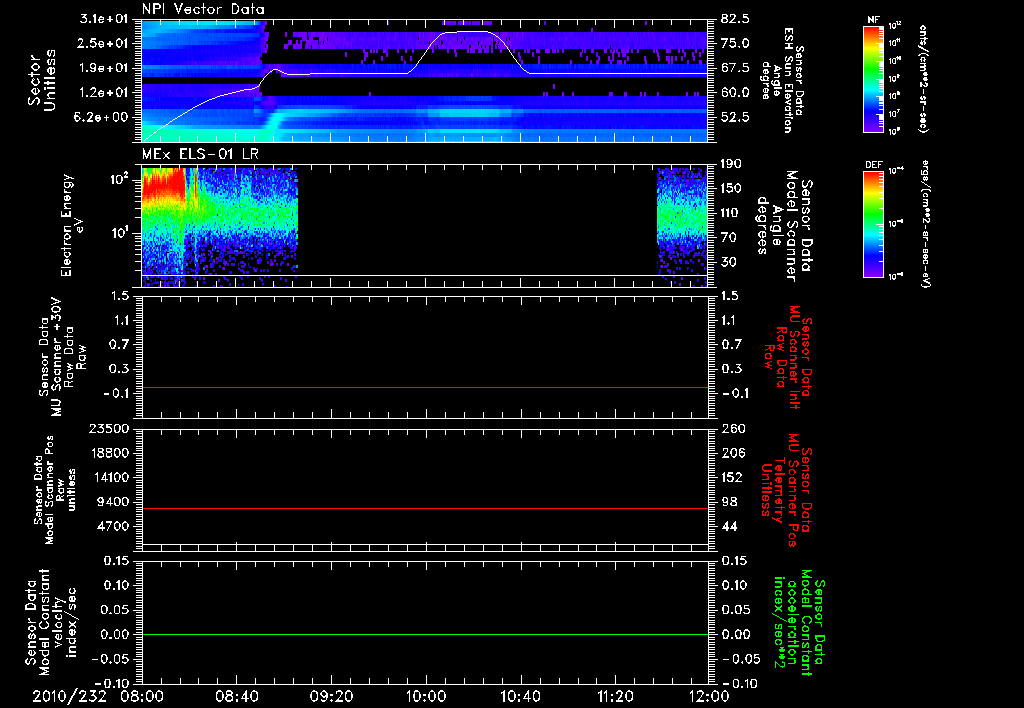Screen dimensions: 1024x708
Task: Click the red 'MU Scanner Inh Raw Data' label
Action: click(788, 357)
